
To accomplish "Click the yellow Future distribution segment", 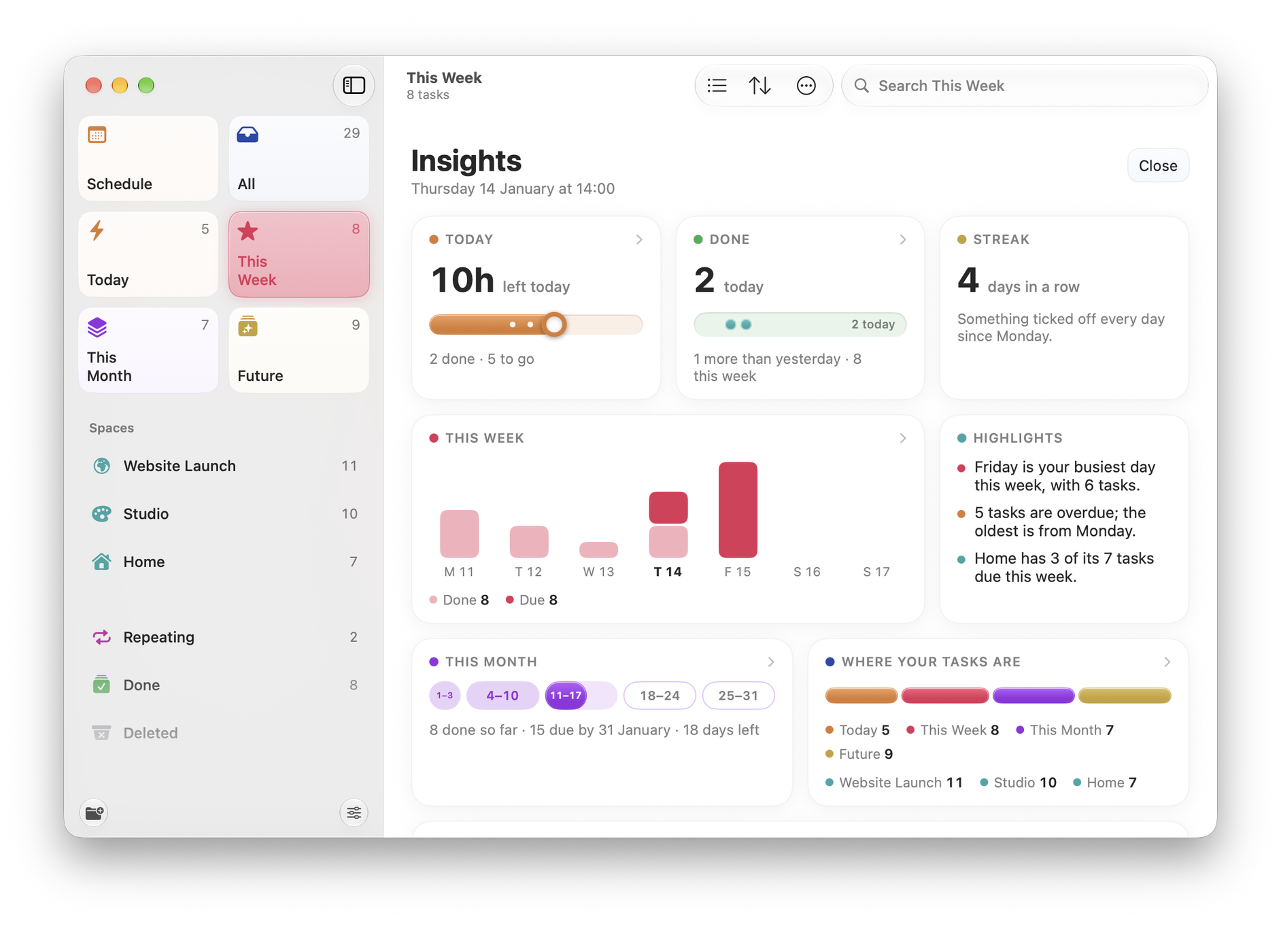I will click(x=1125, y=696).
